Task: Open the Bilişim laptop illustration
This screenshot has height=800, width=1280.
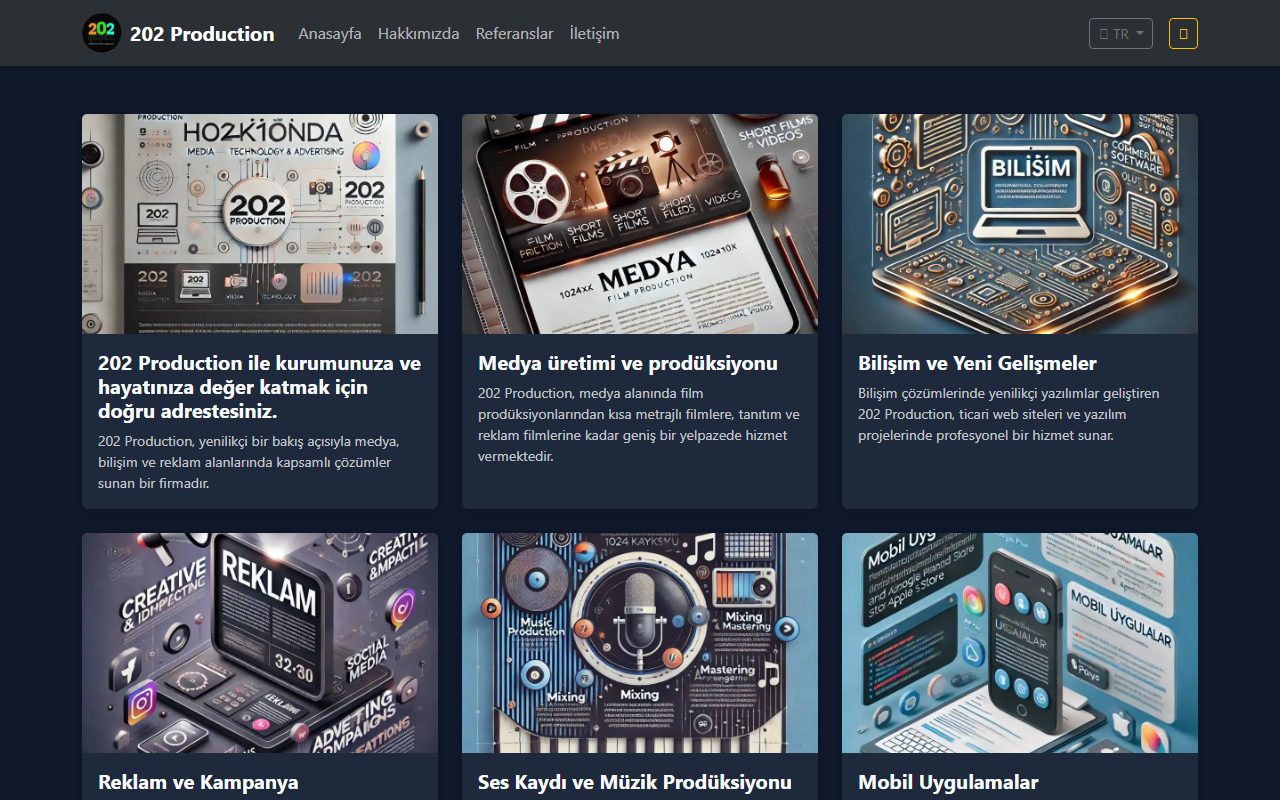Action: [x=1020, y=224]
